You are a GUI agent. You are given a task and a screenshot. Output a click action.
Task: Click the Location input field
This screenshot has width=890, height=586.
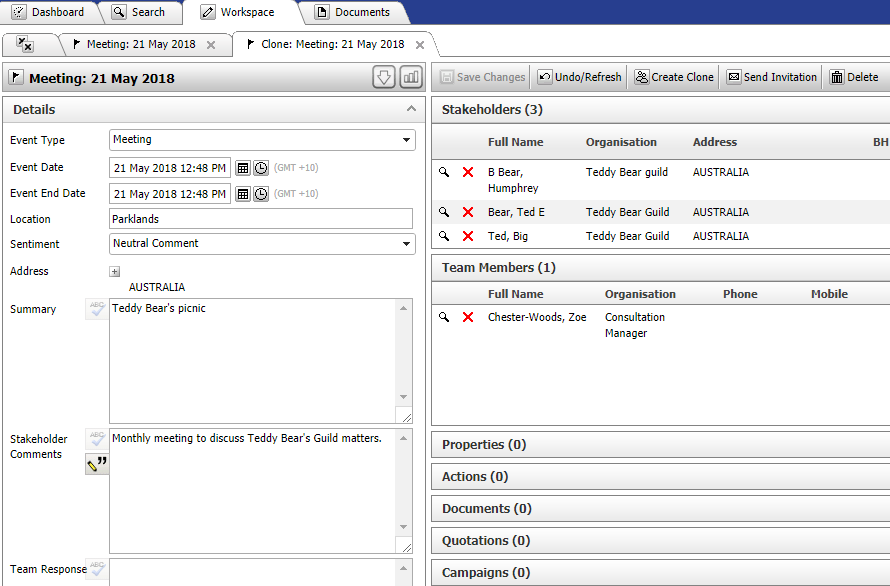[261, 219]
